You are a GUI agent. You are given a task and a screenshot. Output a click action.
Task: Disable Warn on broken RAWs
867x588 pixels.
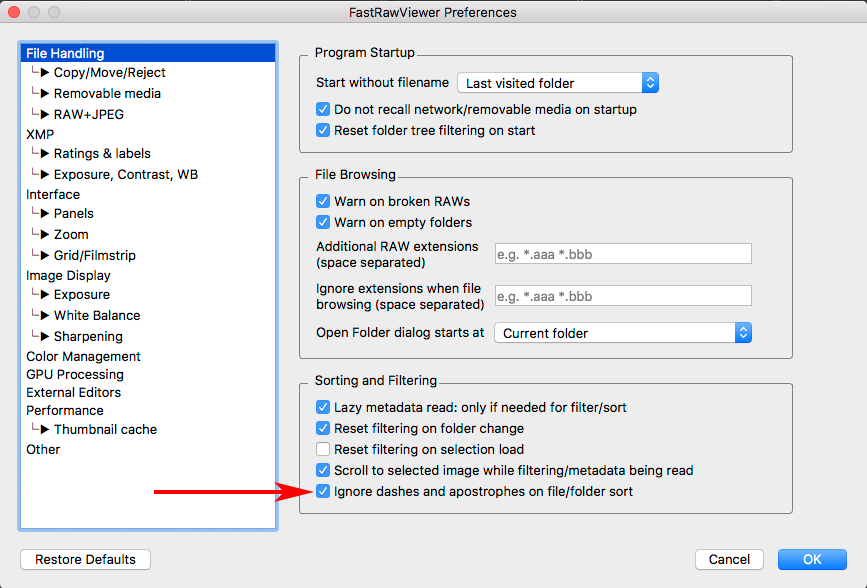pos(323,202)
